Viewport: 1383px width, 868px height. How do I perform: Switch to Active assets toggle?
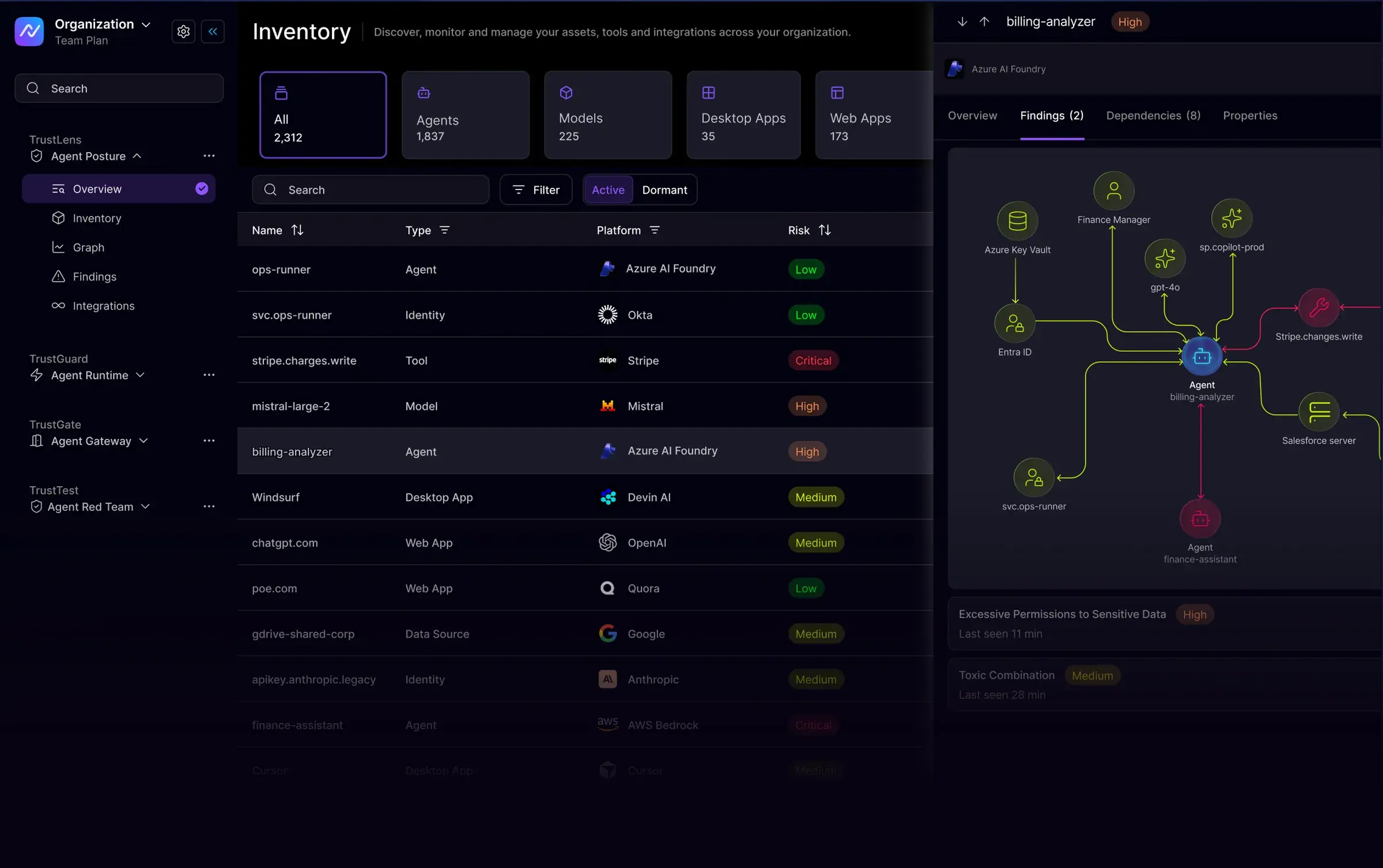point(608,189)
